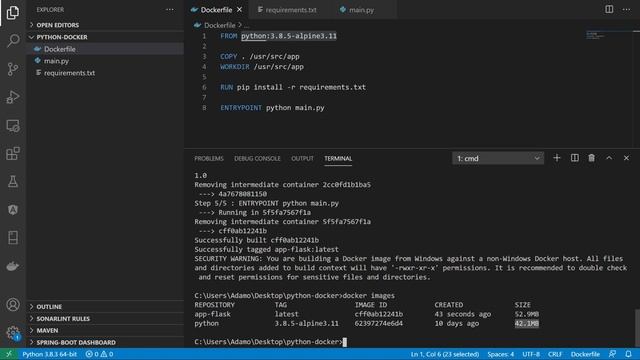The width and height of the screenshot is (640, 360).
Task: Kill the terminal with trash icon
Action: pos(591,158)
